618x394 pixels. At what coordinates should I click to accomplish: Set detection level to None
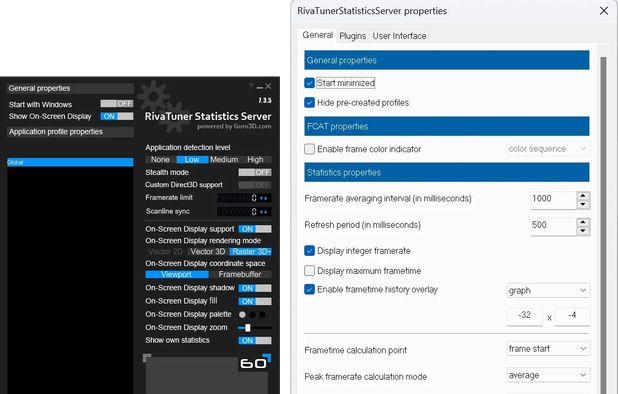(x=160, y=160)
